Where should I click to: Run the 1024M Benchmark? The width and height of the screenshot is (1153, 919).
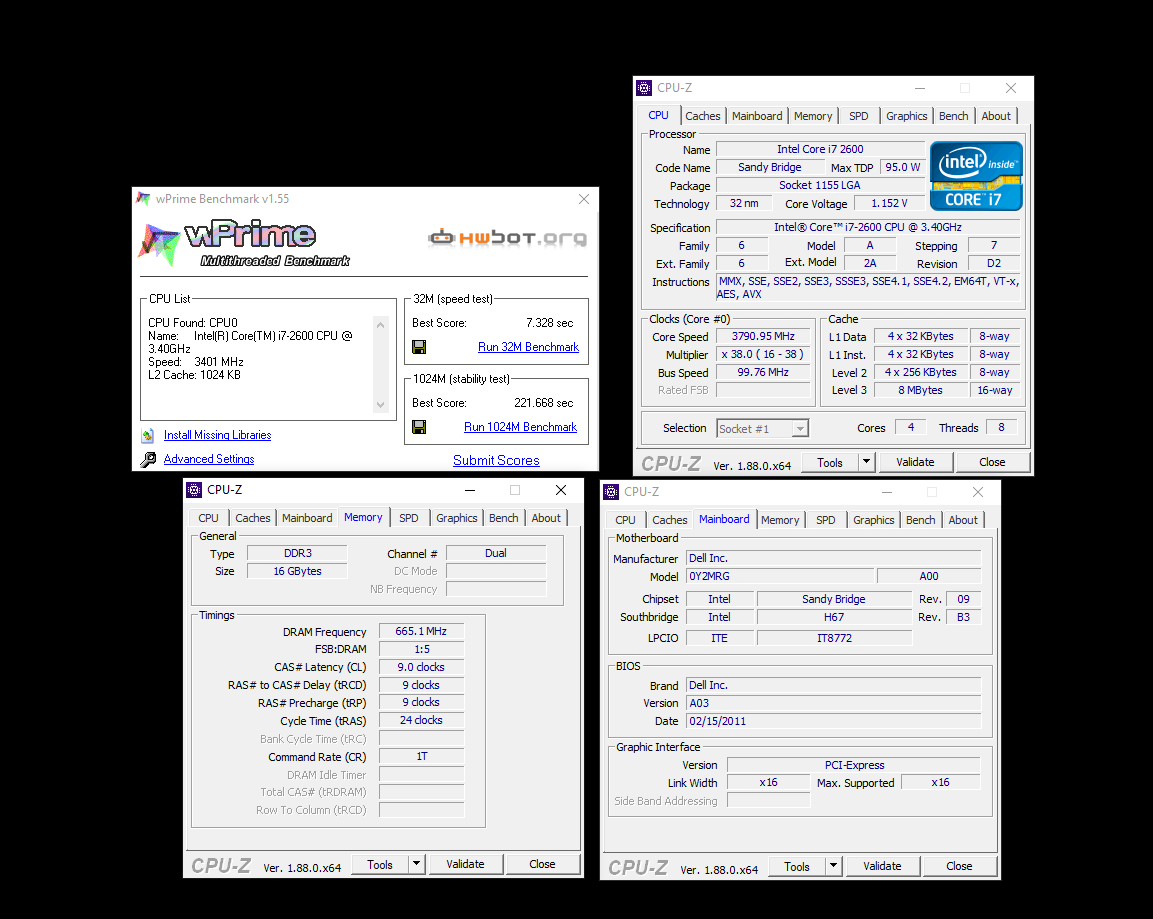(521, 427)
